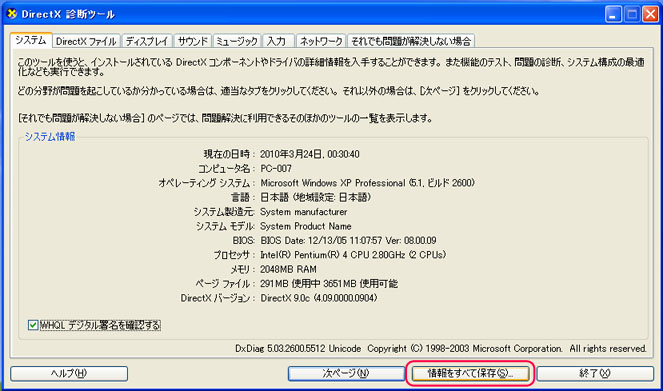Click the システム情報 group label
The image size is (663, 391).
pos(50,137)
